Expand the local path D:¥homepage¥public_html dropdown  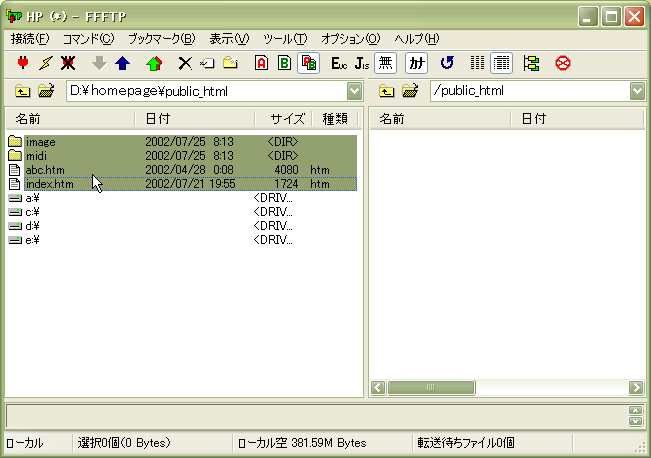354,91
